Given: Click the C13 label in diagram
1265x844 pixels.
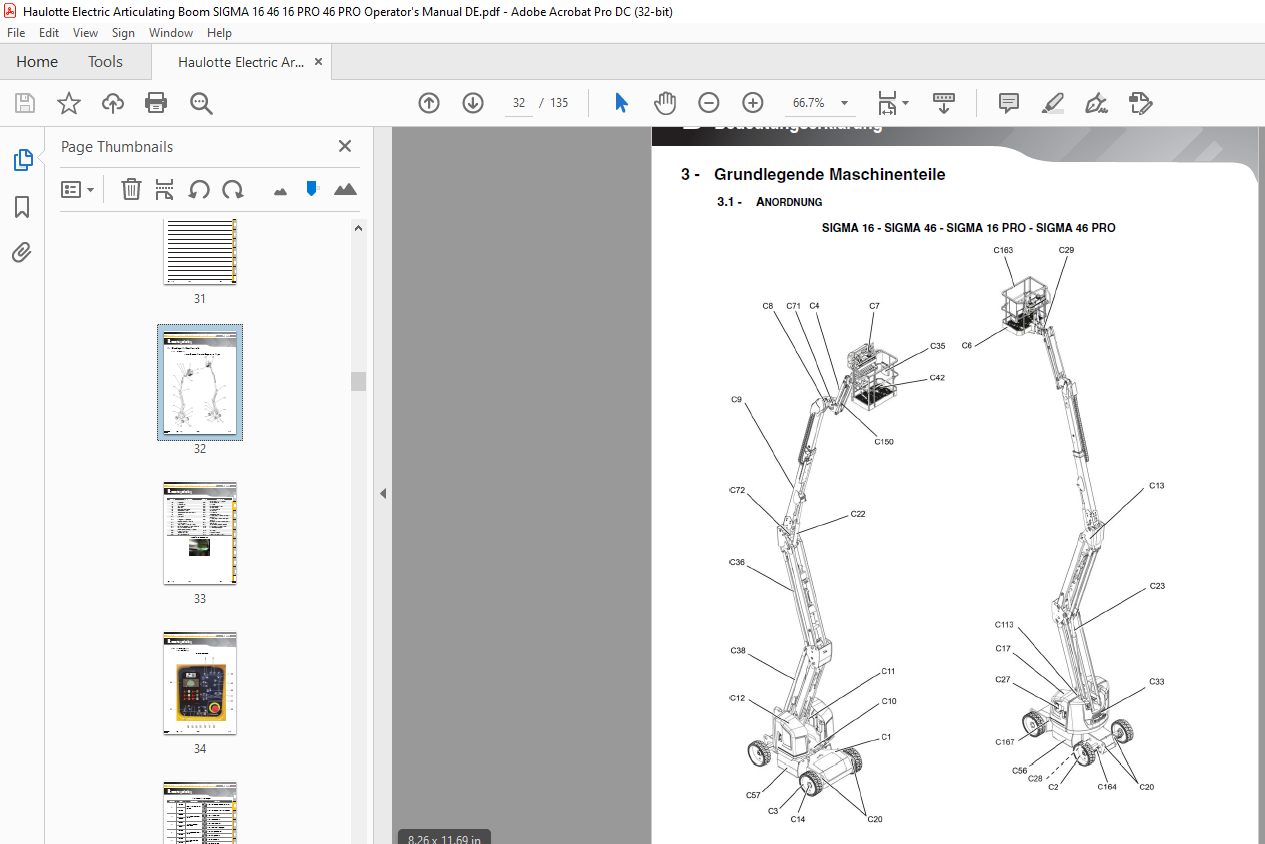Looking at the screenshot, I should pos(1157,486).
